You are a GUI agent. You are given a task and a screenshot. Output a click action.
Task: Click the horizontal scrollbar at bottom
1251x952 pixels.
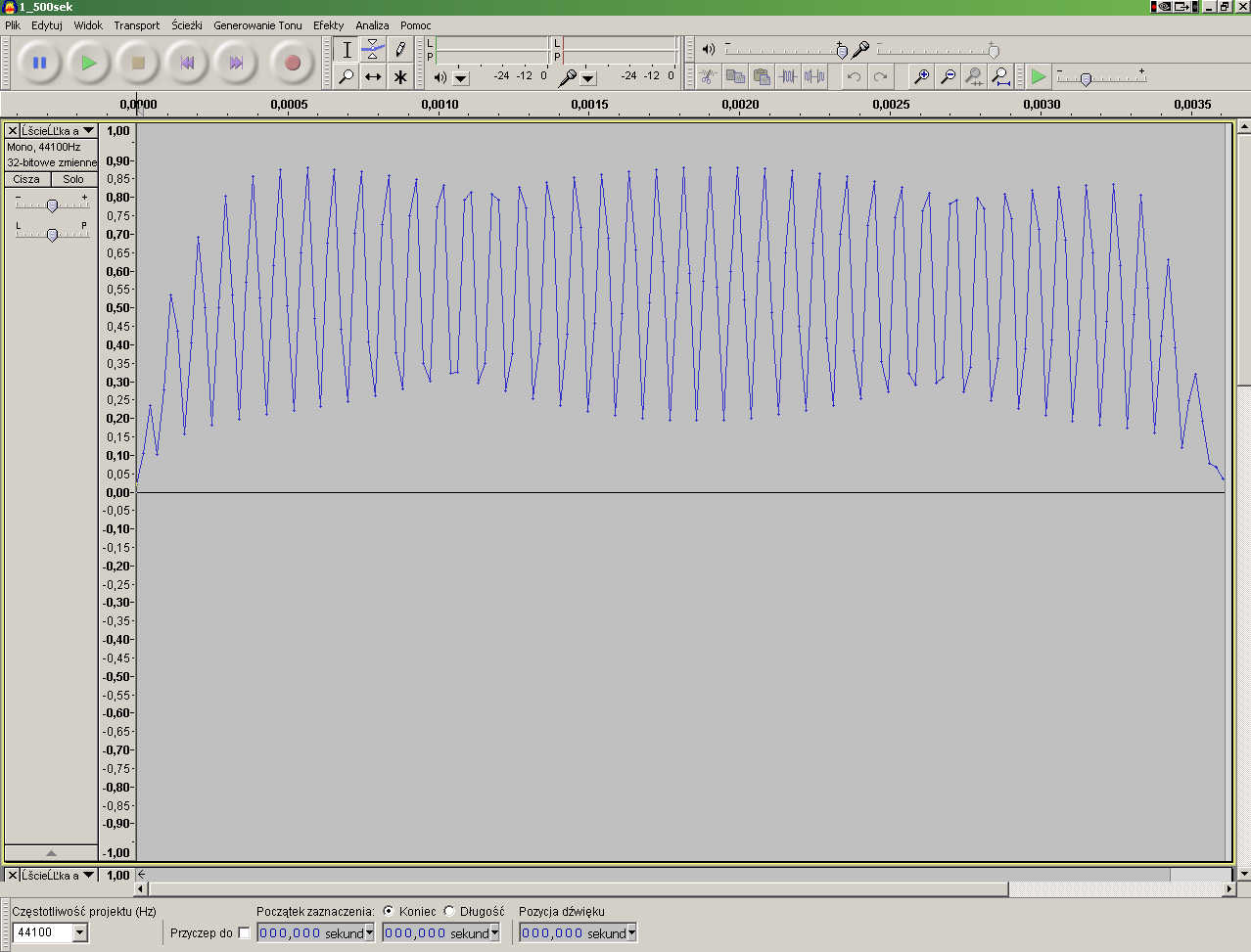coord(578,889)
